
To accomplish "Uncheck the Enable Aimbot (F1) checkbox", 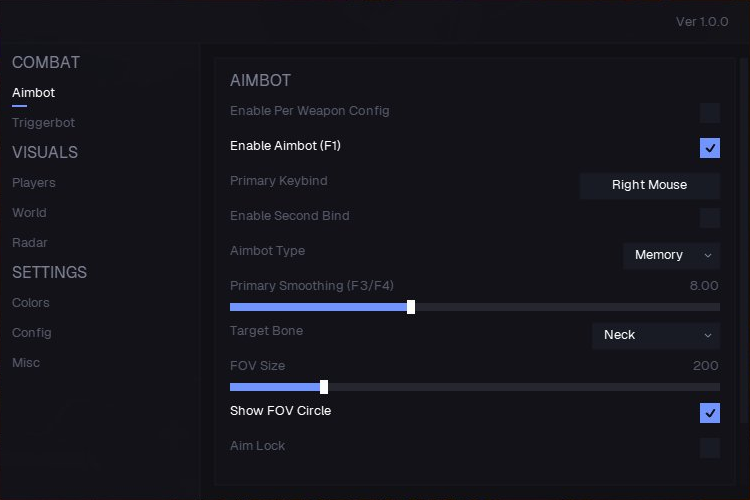I will coord(710,148).
